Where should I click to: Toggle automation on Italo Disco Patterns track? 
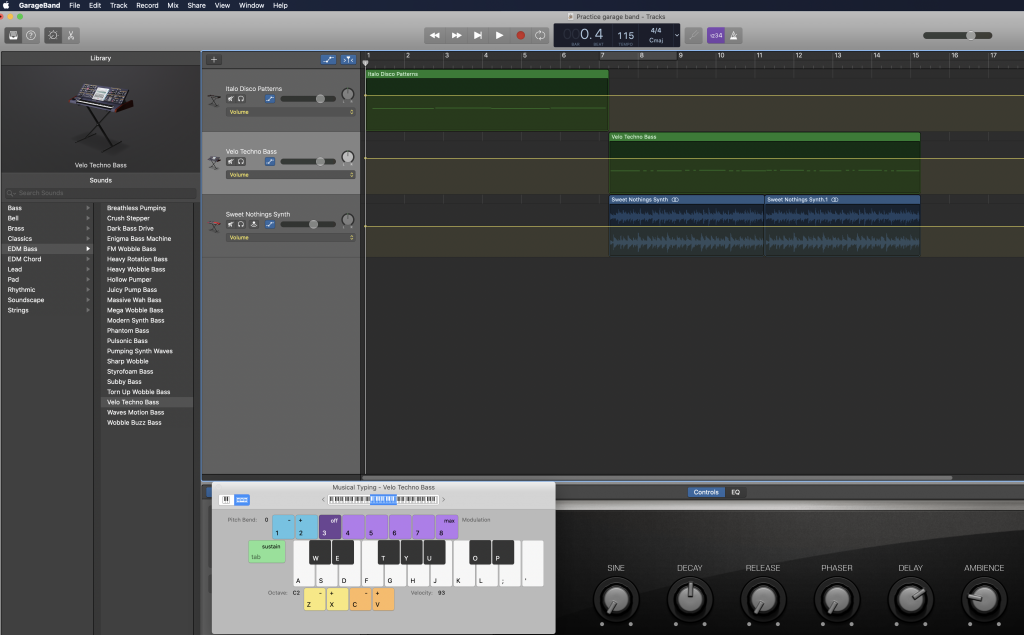pos(270,99)
